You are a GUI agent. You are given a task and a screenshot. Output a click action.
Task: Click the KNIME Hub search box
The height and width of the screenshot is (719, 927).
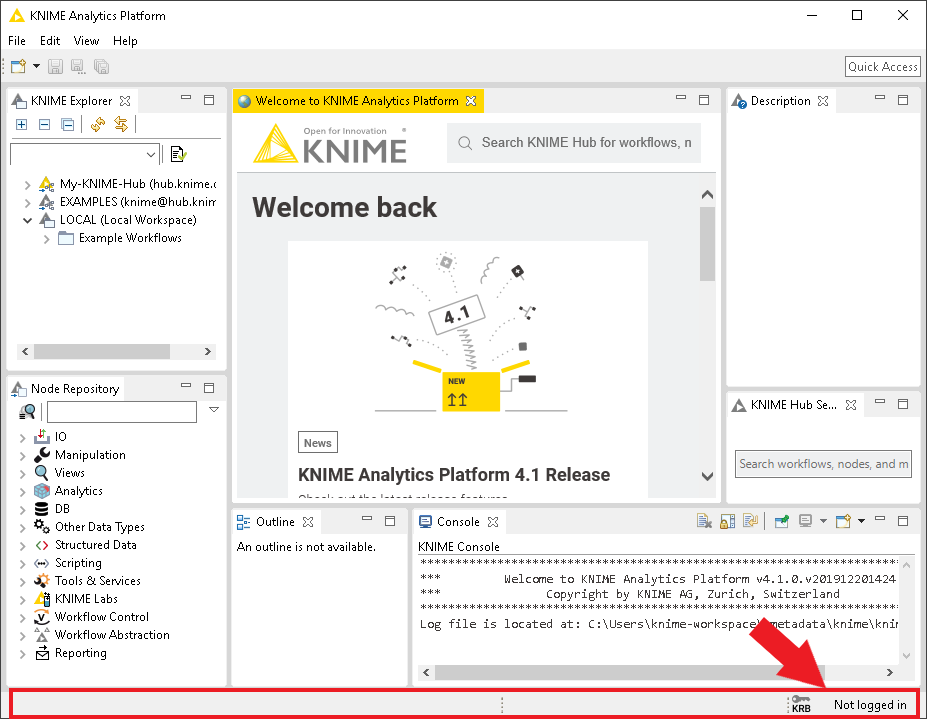574,142
